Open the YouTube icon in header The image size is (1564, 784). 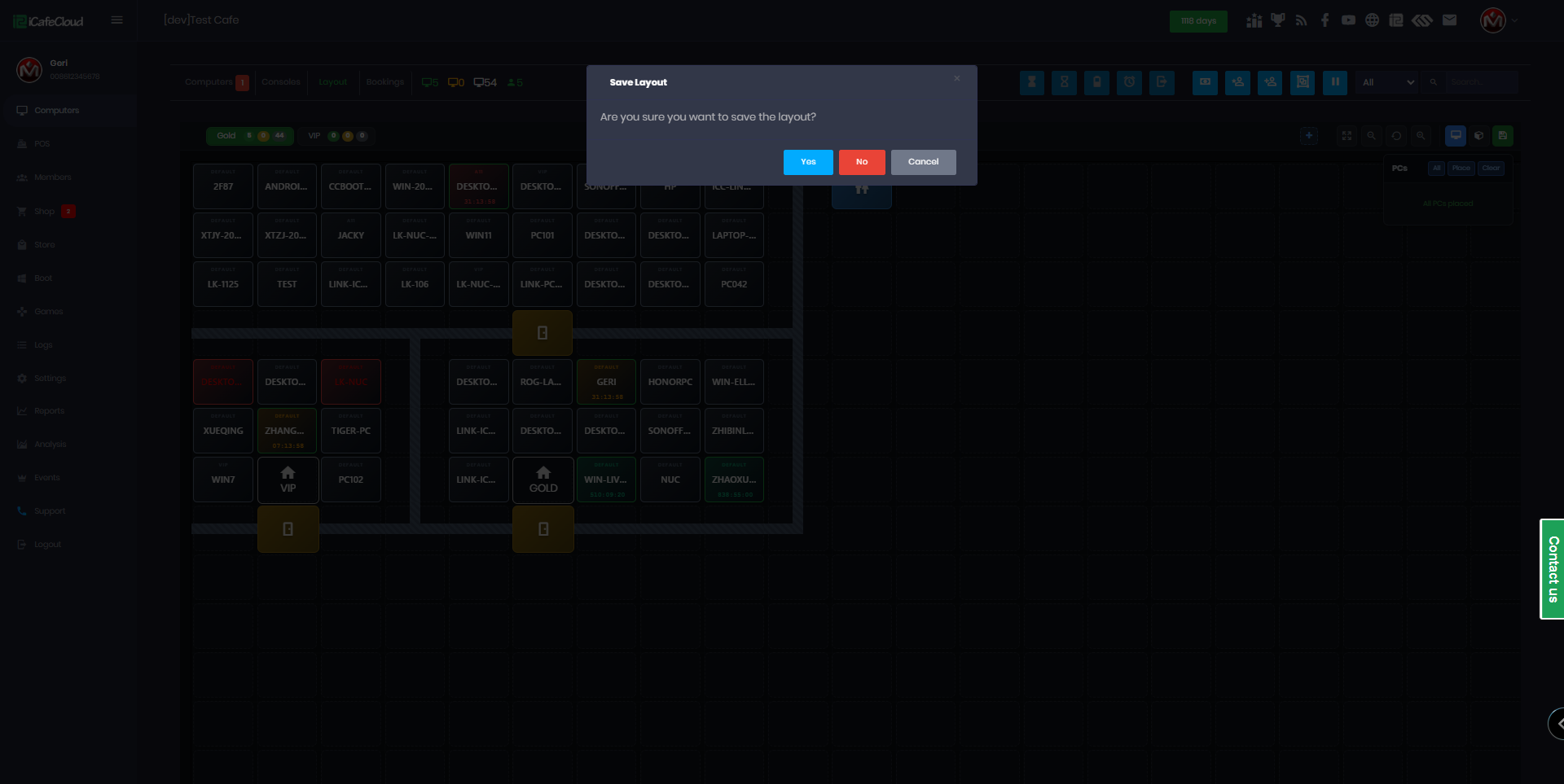tap(1348, 20)
